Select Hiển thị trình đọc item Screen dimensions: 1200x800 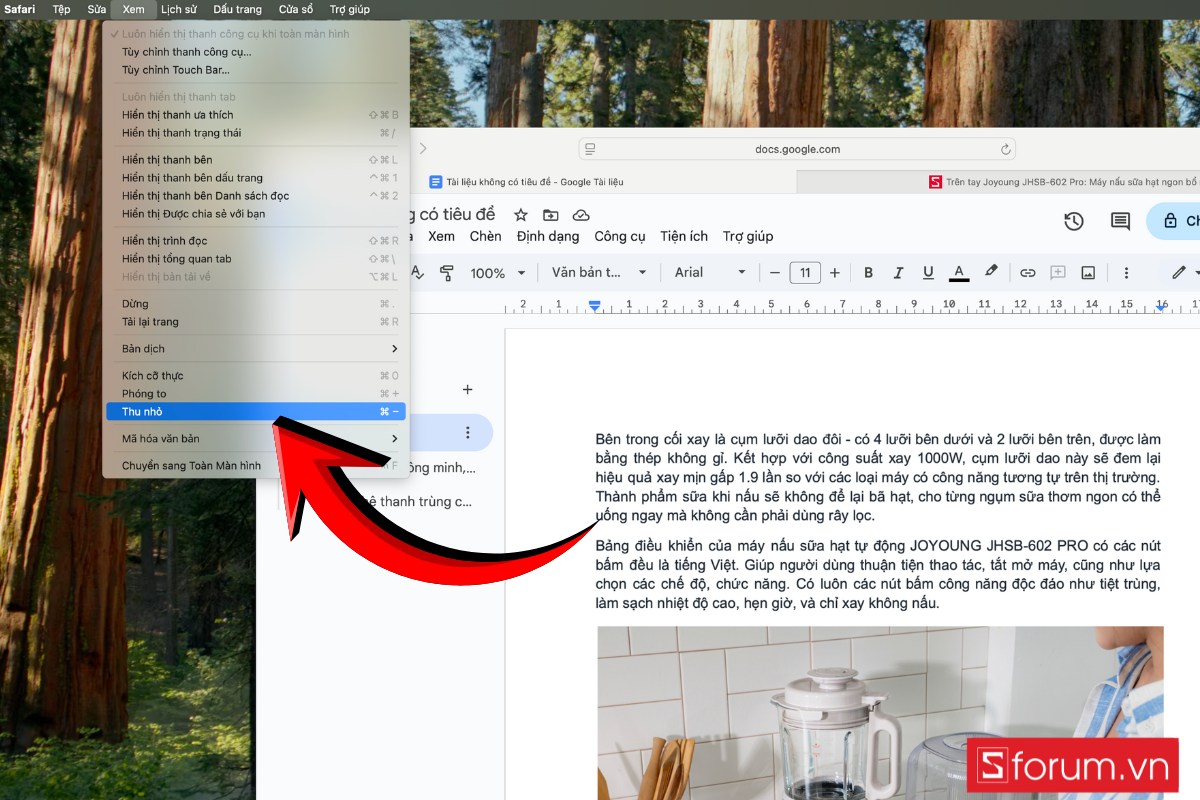tap(256, 240)
